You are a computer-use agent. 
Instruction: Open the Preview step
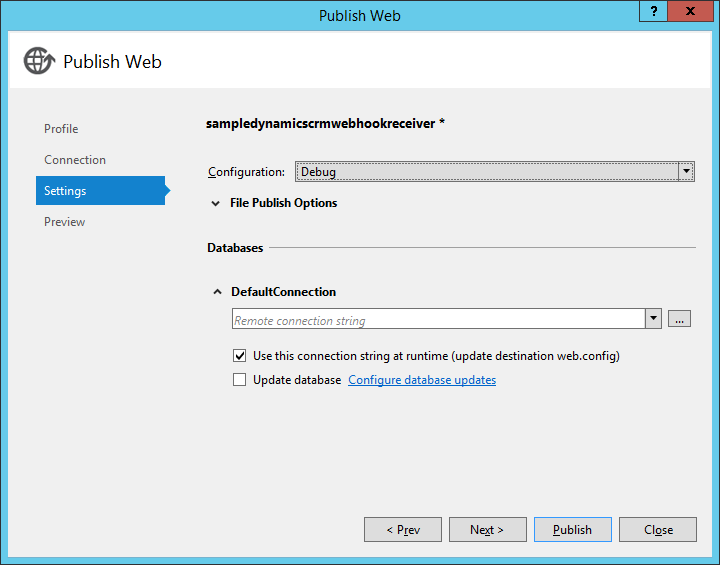click(x=65, y=222)
